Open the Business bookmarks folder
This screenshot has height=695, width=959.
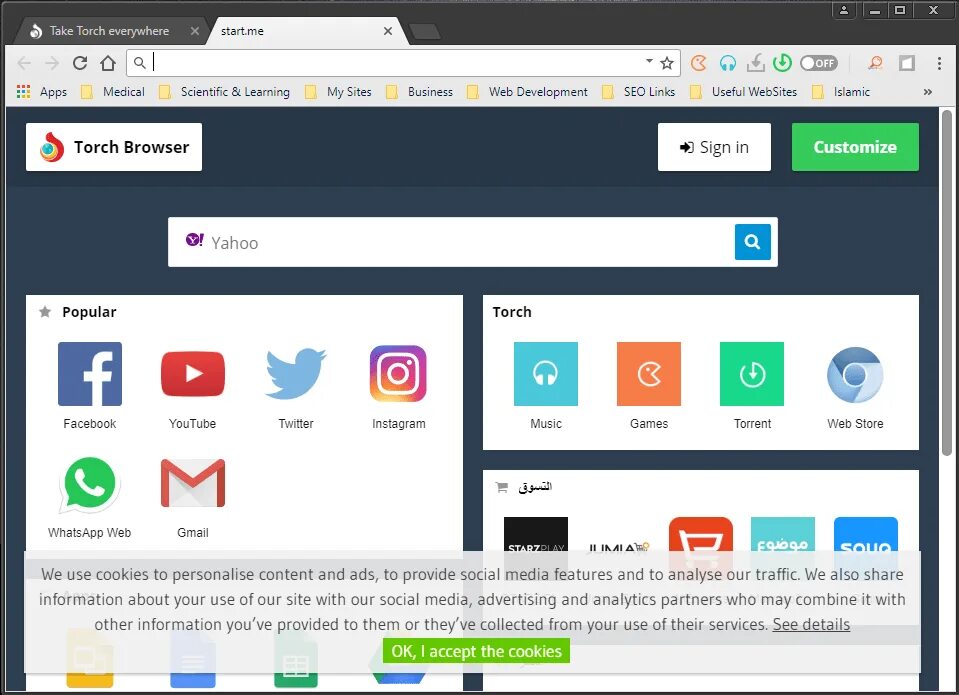420,92
